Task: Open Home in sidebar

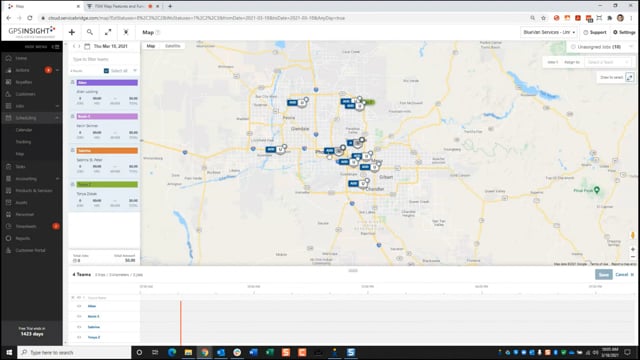Action: 21,58
